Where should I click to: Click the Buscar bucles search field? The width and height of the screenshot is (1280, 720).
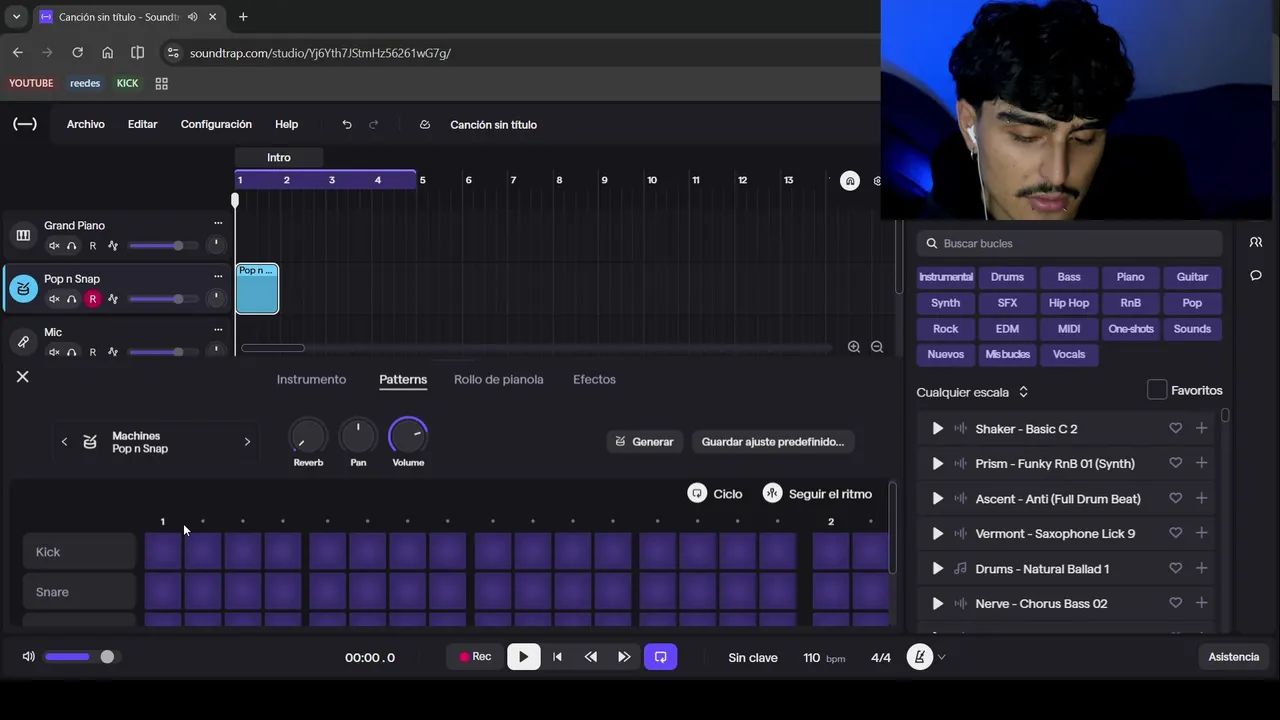pyautogui.click(x=1069, y=243)
